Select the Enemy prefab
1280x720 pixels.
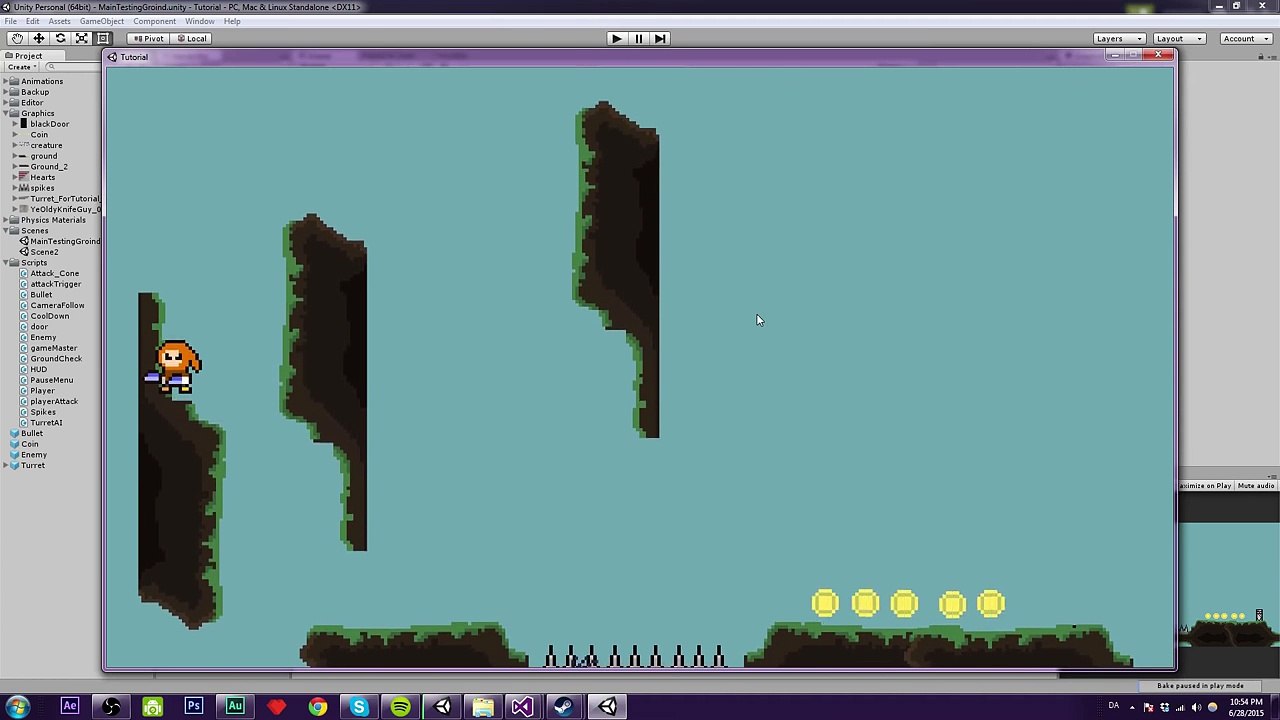[x=28, y=455]
